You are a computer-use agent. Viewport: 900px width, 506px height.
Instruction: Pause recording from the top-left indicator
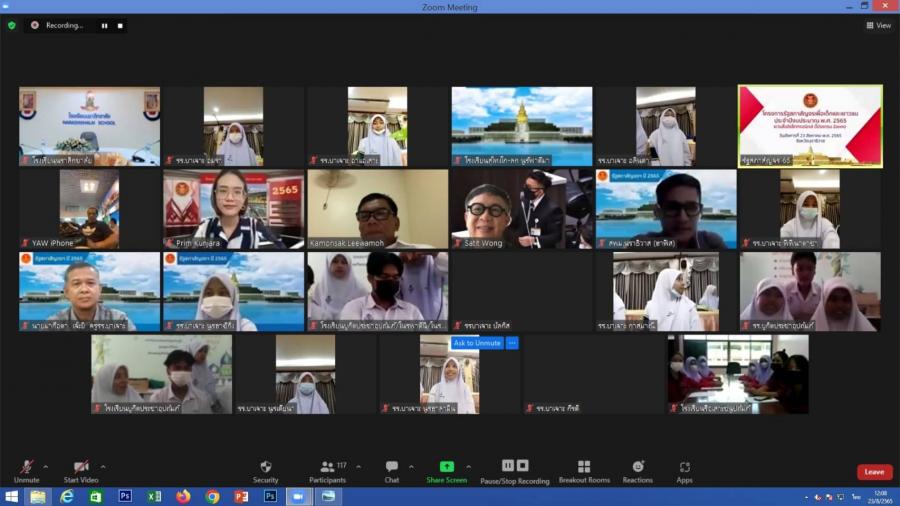tap(104, 26)
